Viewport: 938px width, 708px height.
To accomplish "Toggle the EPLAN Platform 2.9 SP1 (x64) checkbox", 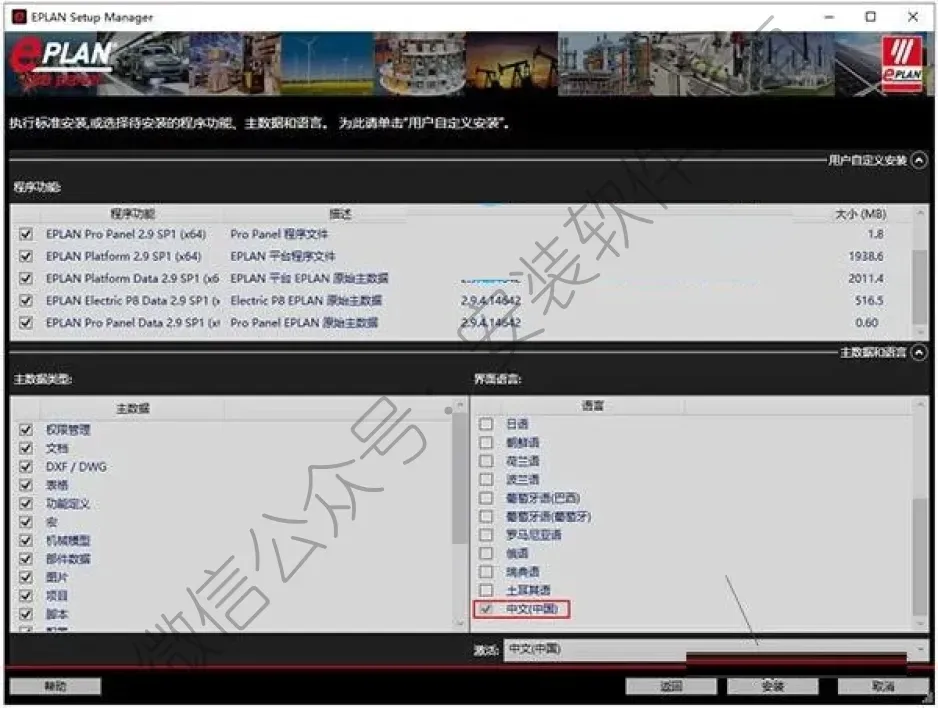I will [26, 256].
